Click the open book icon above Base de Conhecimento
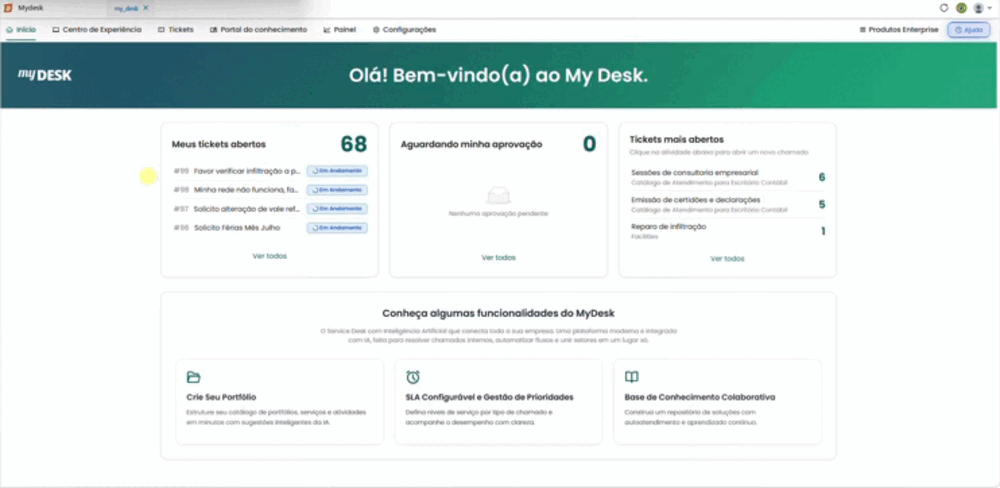The image size is (1000, 488). tap(631, 377)
